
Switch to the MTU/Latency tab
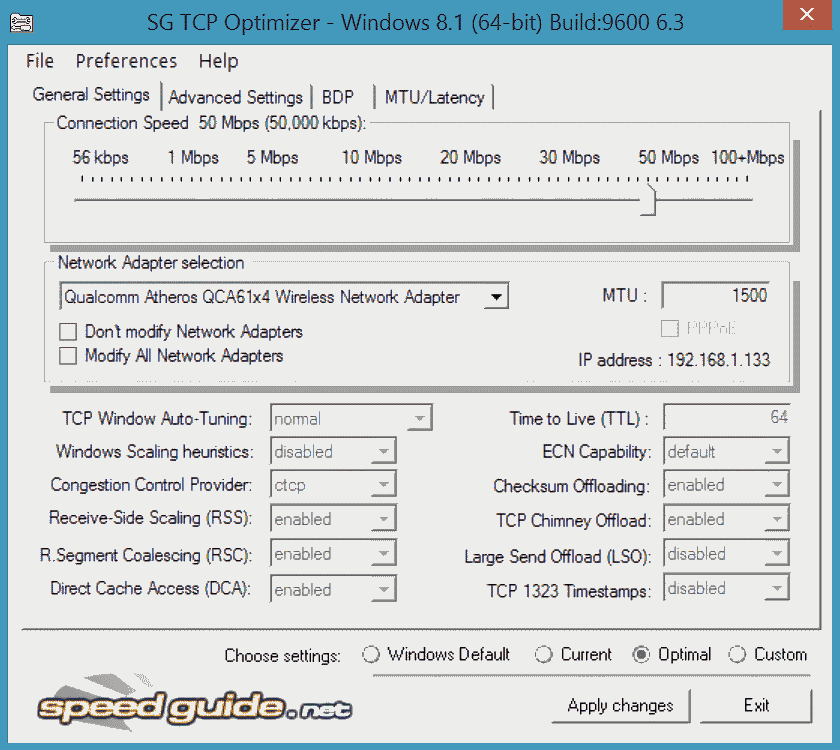[434, 98]
